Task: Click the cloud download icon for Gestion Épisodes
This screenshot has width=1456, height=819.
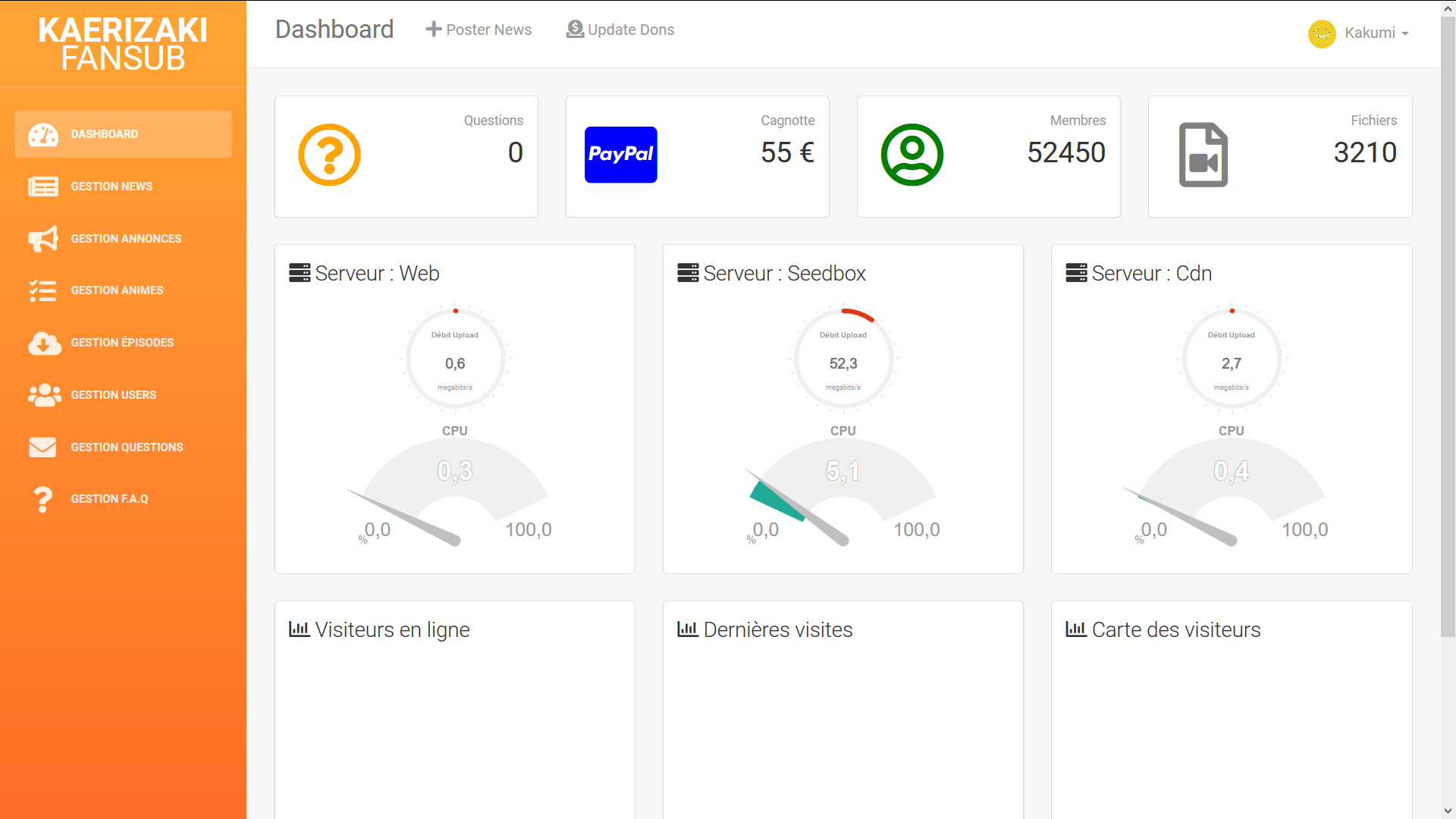Action: (43, 343)
